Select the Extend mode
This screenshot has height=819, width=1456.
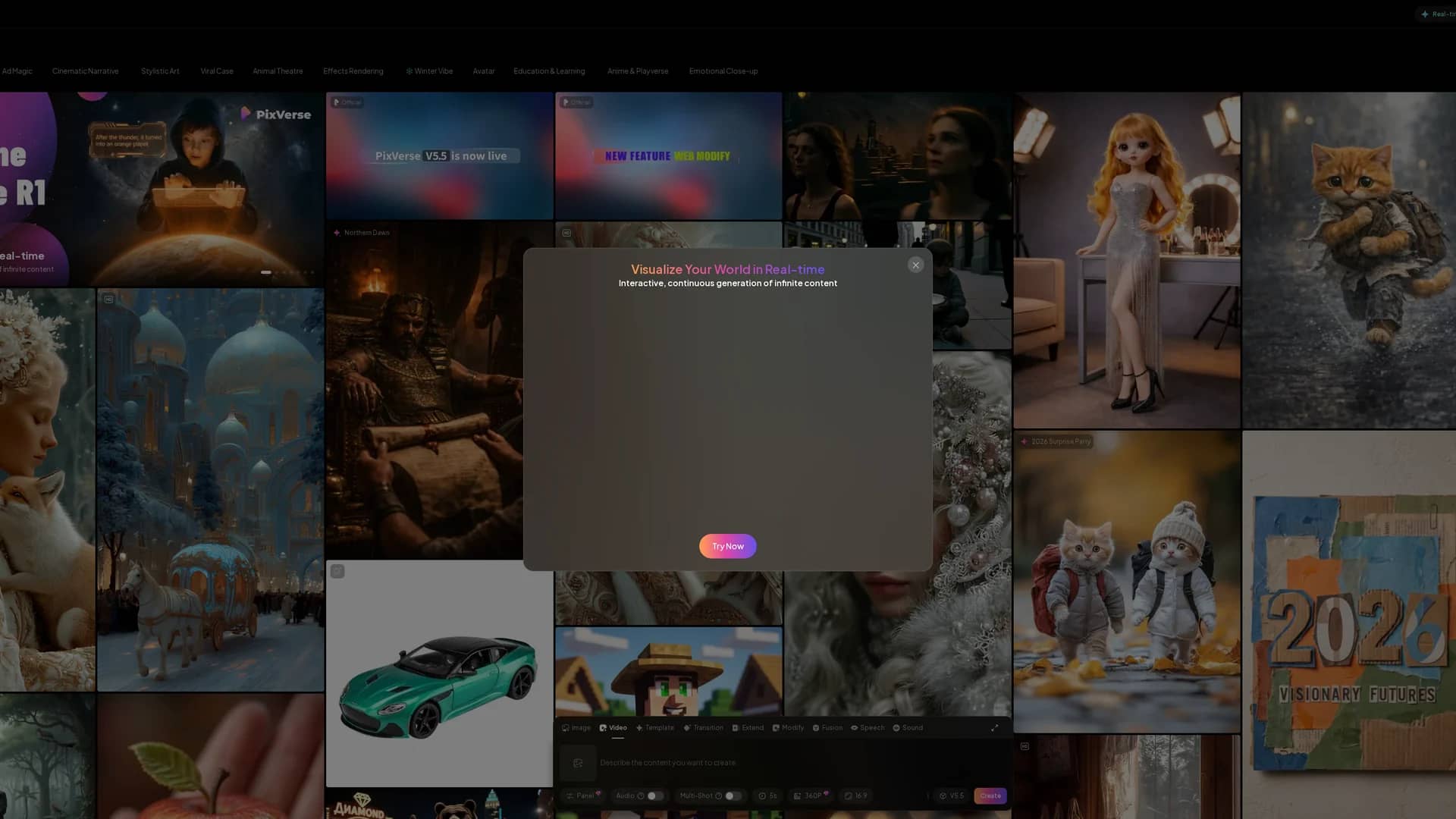[748, 727]
